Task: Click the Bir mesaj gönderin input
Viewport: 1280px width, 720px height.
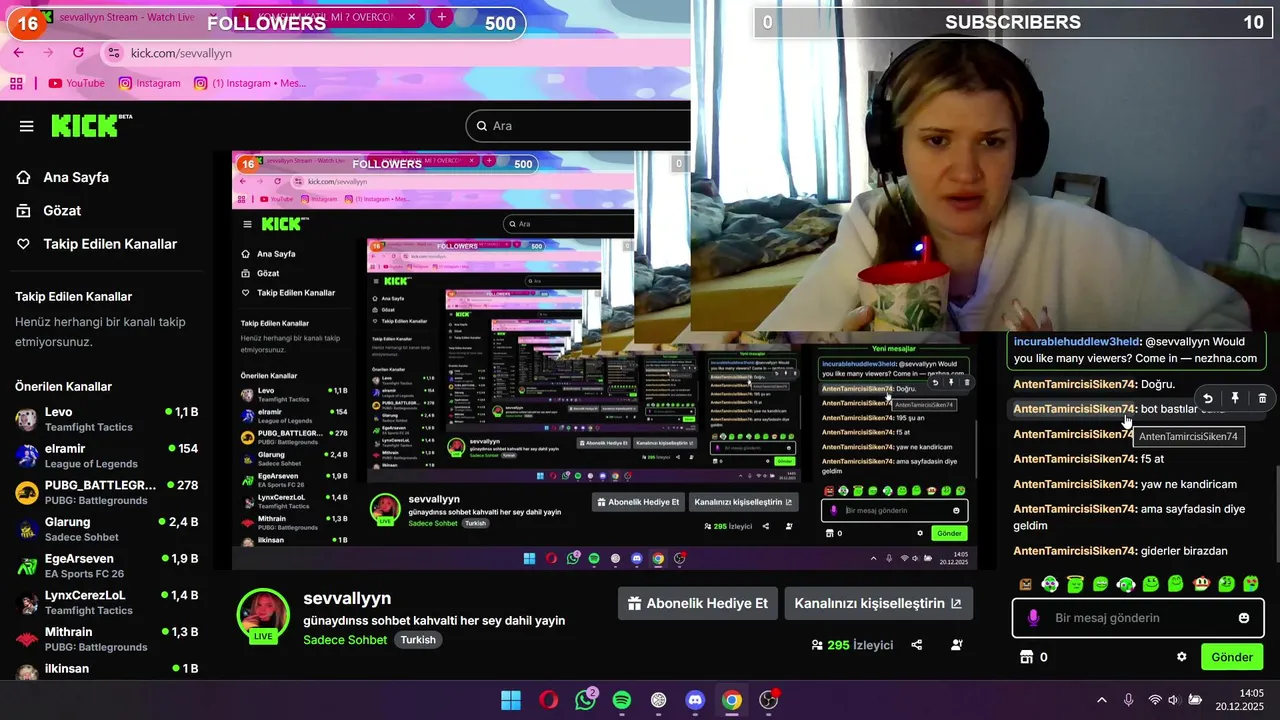Action: pyautogui.click(x=1140, y=618)
